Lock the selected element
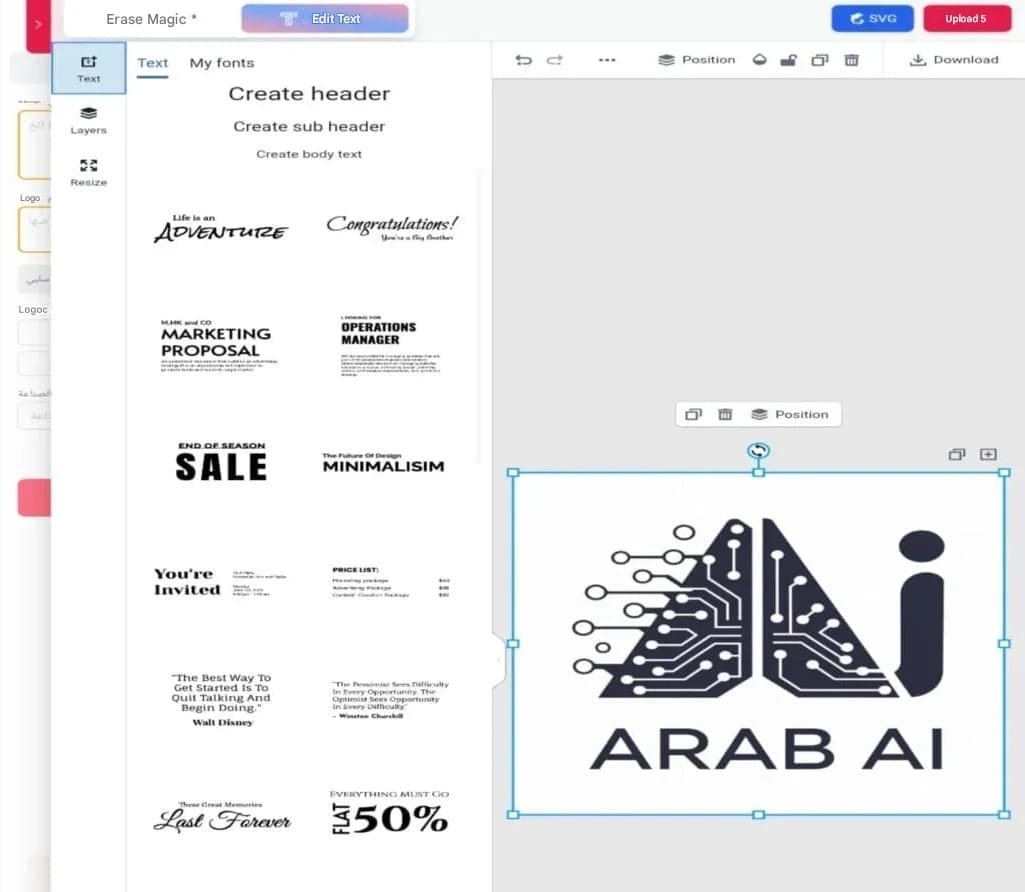Screen dimensions: 1025x892 (788, 60)
